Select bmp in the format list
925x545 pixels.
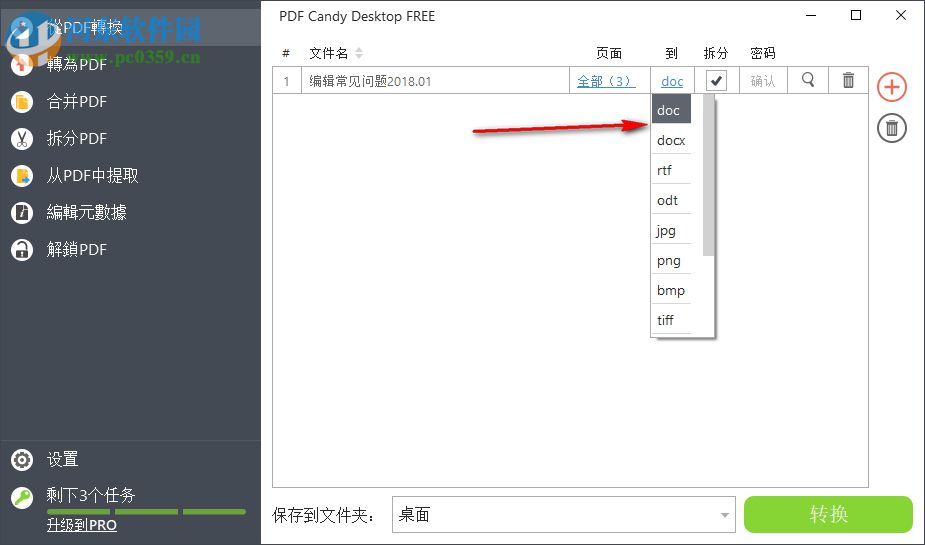point(671,290)
